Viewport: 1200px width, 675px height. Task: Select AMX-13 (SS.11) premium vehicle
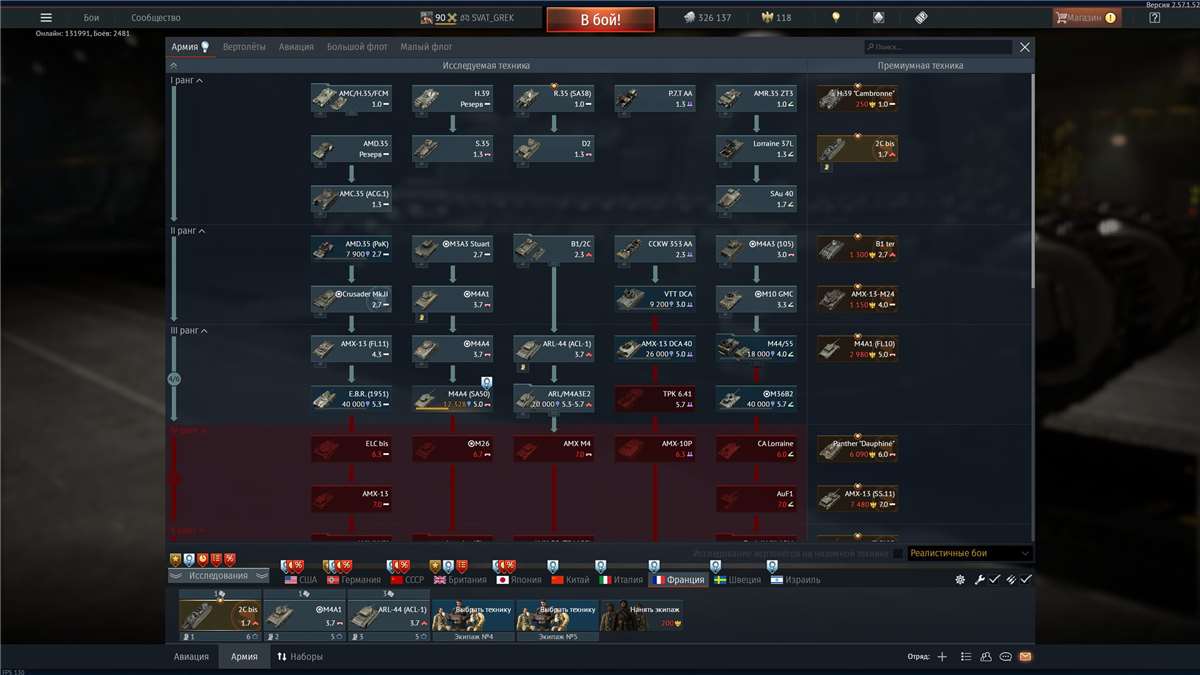[x=857, y=499]
